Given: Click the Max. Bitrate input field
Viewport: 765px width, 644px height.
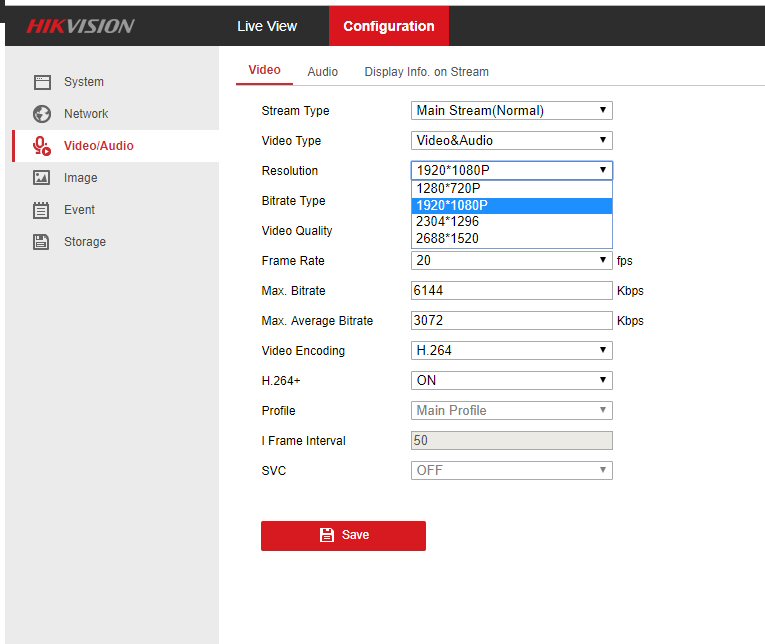Looking at the screenshot, I should (x=511, y=291).
